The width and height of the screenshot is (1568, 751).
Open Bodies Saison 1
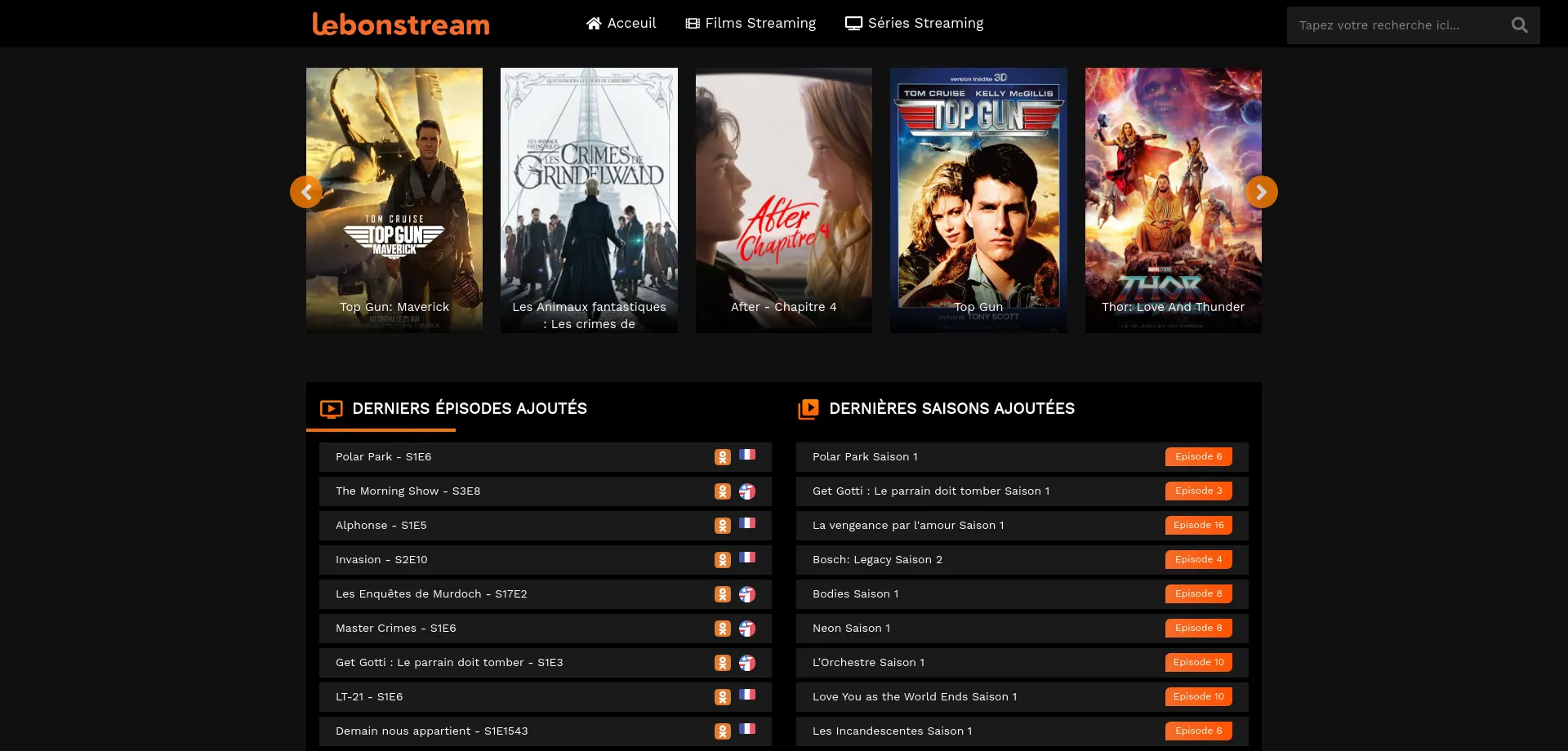(x=1022, y=594)
